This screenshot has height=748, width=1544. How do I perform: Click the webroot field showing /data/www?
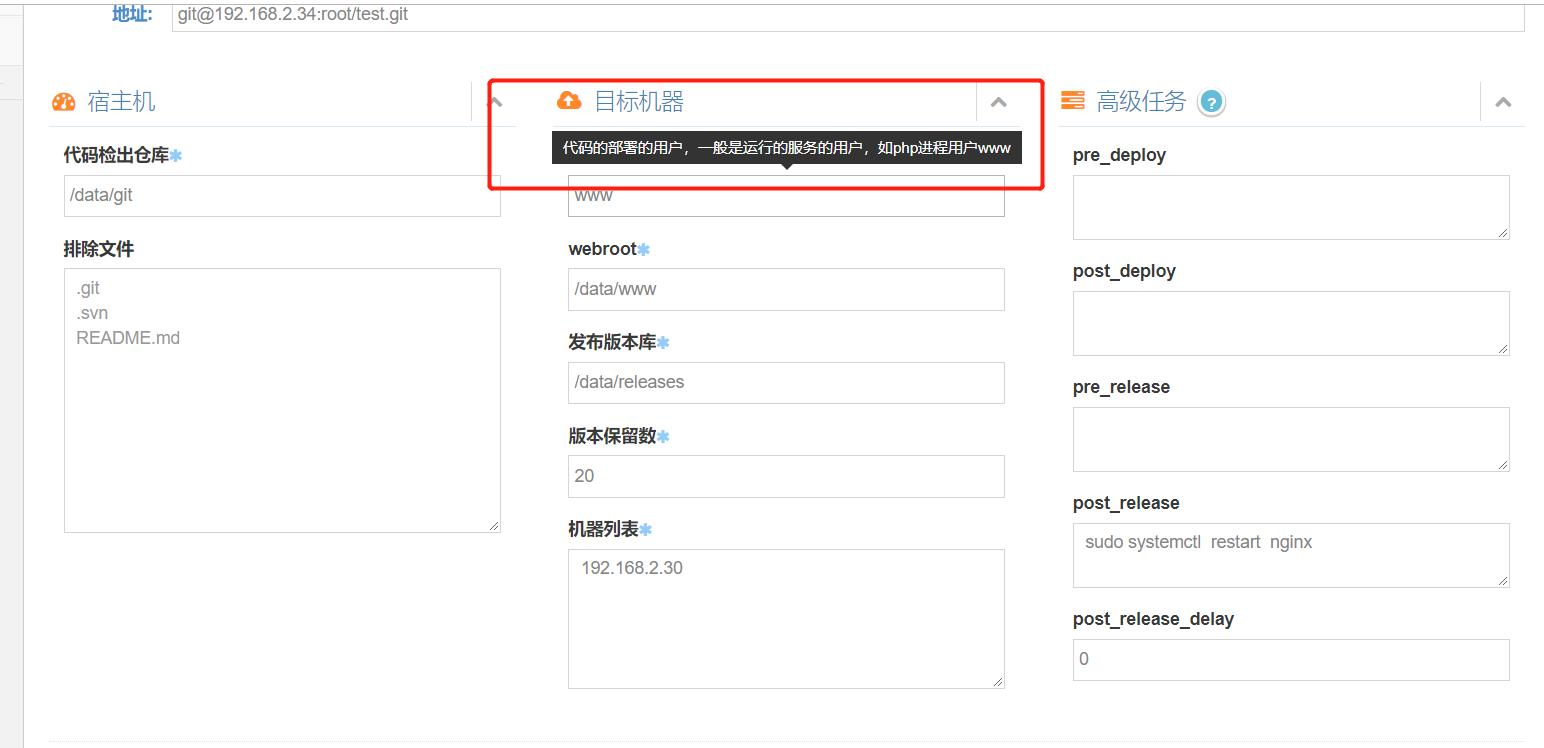point(785,289)
